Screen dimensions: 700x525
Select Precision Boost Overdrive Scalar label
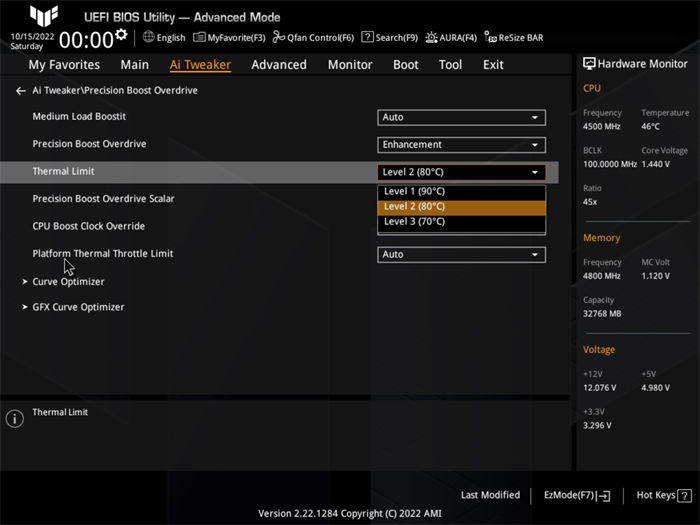click(103, 199)
